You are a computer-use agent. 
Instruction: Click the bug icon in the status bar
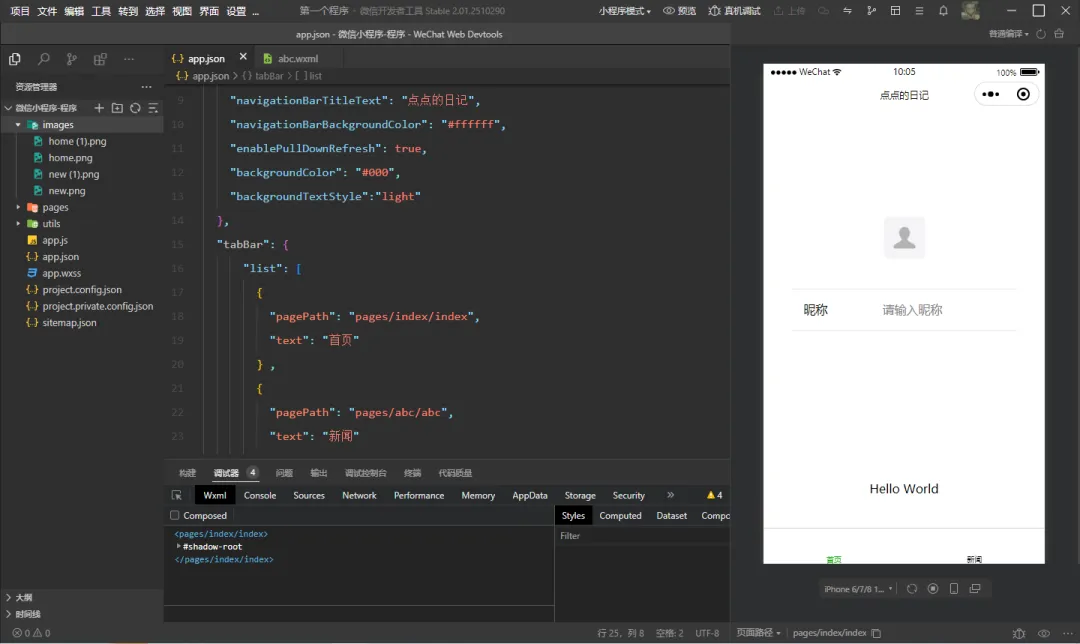point(1019,633)
